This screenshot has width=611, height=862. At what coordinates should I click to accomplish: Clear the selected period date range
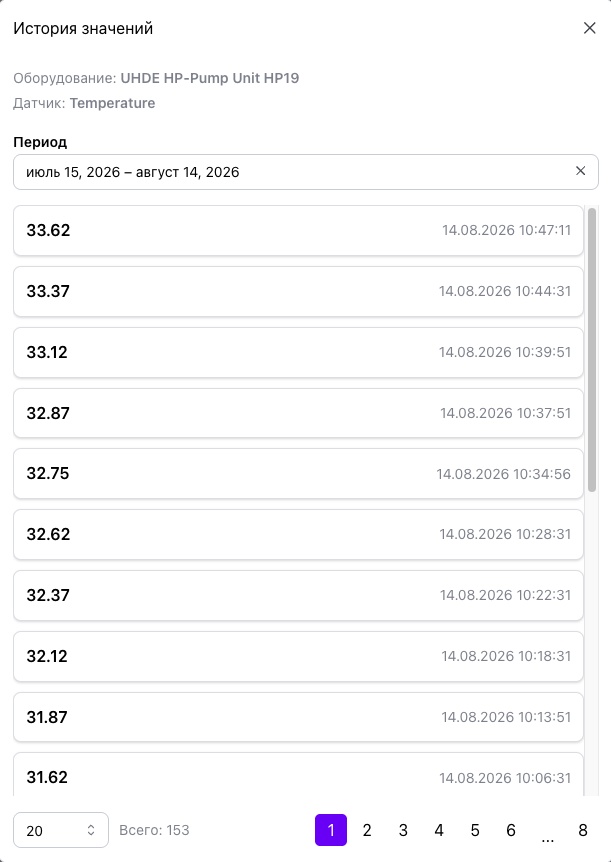pyautogui.click(x=580, y=171)
